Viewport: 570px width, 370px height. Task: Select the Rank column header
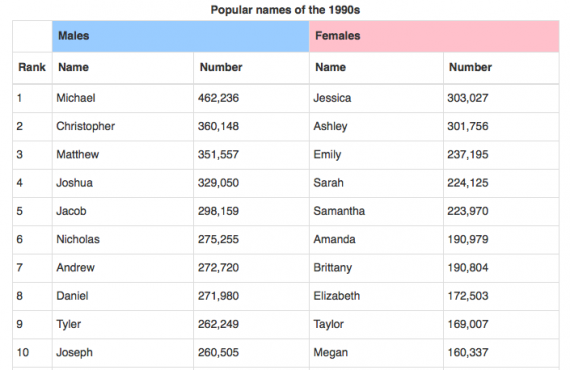coord(32,67)
